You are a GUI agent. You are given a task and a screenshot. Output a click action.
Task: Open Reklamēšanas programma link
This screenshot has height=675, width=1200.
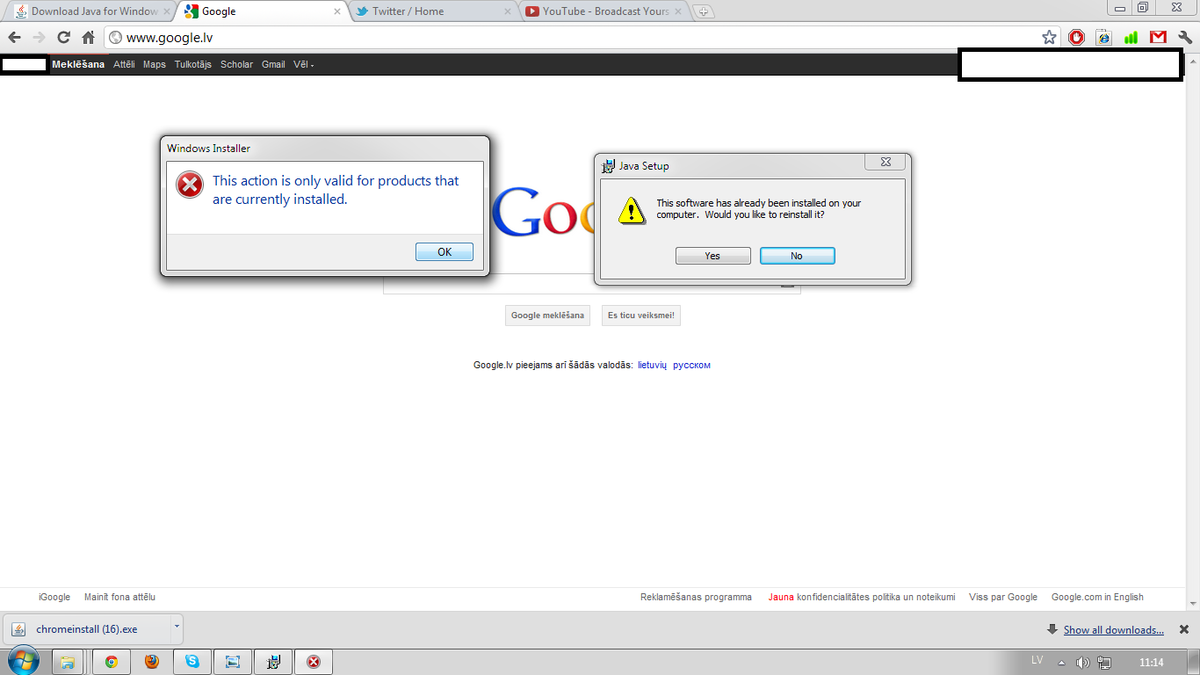tap(696, 597)
